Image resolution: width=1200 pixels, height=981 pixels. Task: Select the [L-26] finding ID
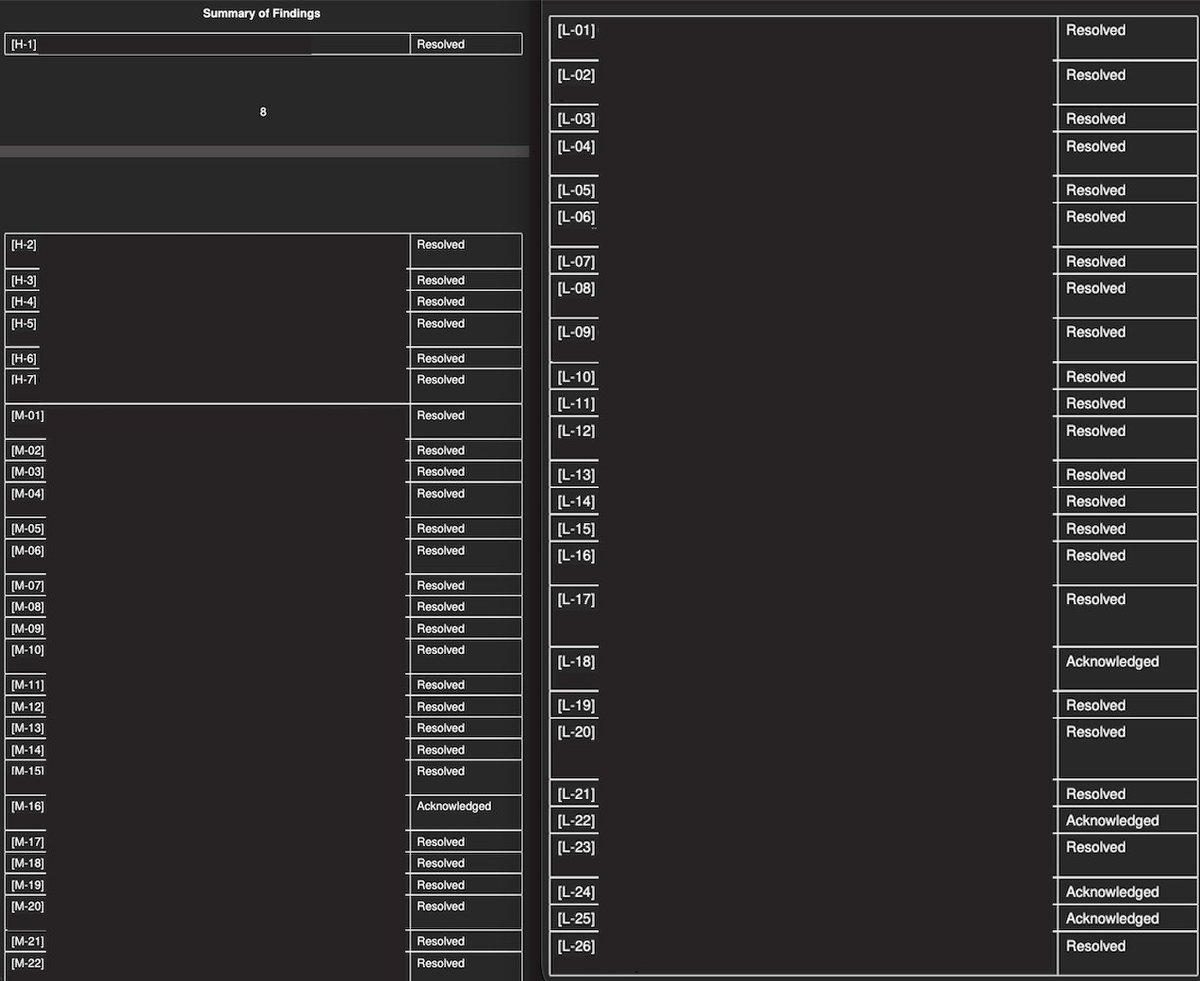pos(576,946)
